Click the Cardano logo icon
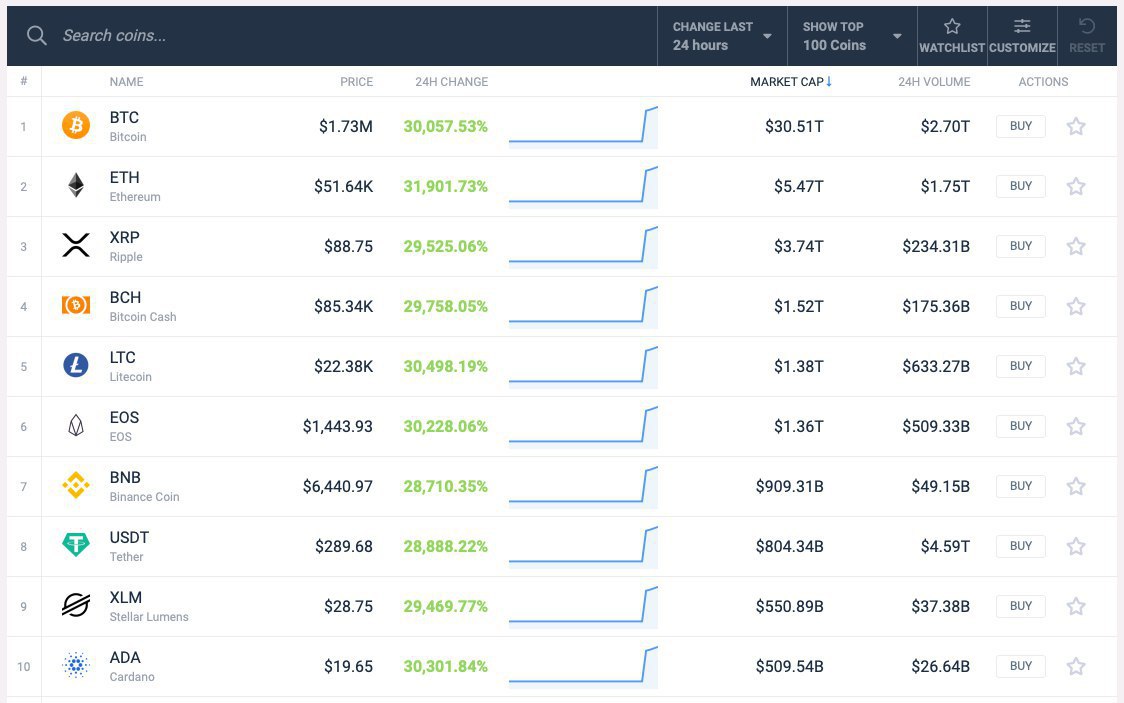Screen dimensions: 1124x703 (76, 666)
